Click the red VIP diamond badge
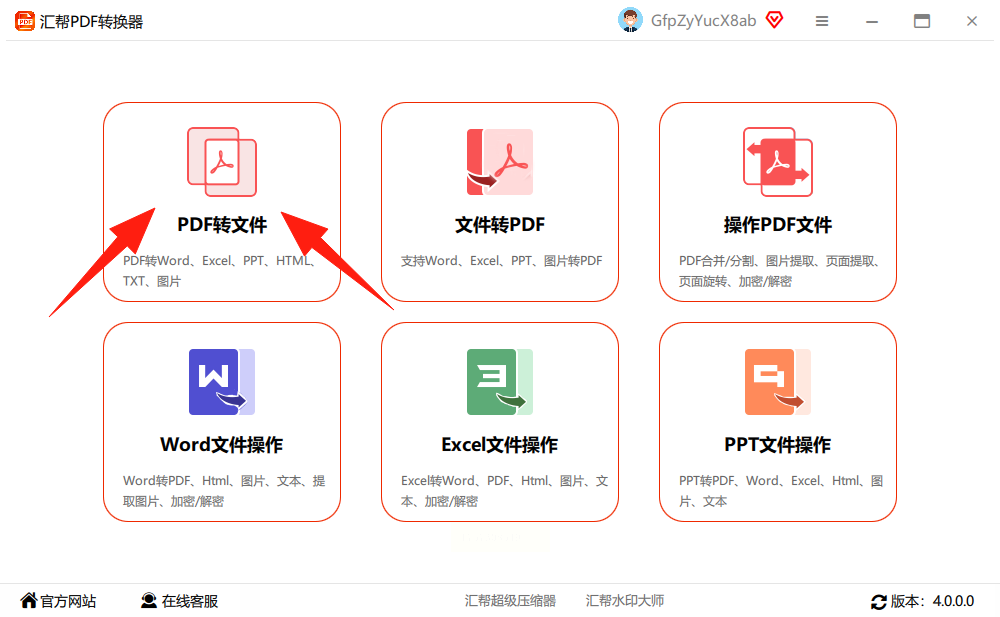 pyautogui.click(x=774, y=20)
